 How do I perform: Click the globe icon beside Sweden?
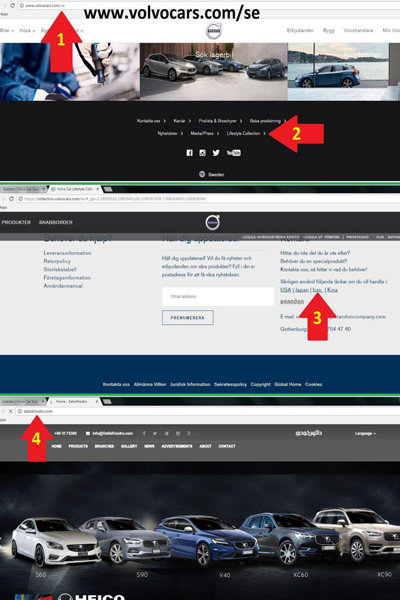(202, 174)
